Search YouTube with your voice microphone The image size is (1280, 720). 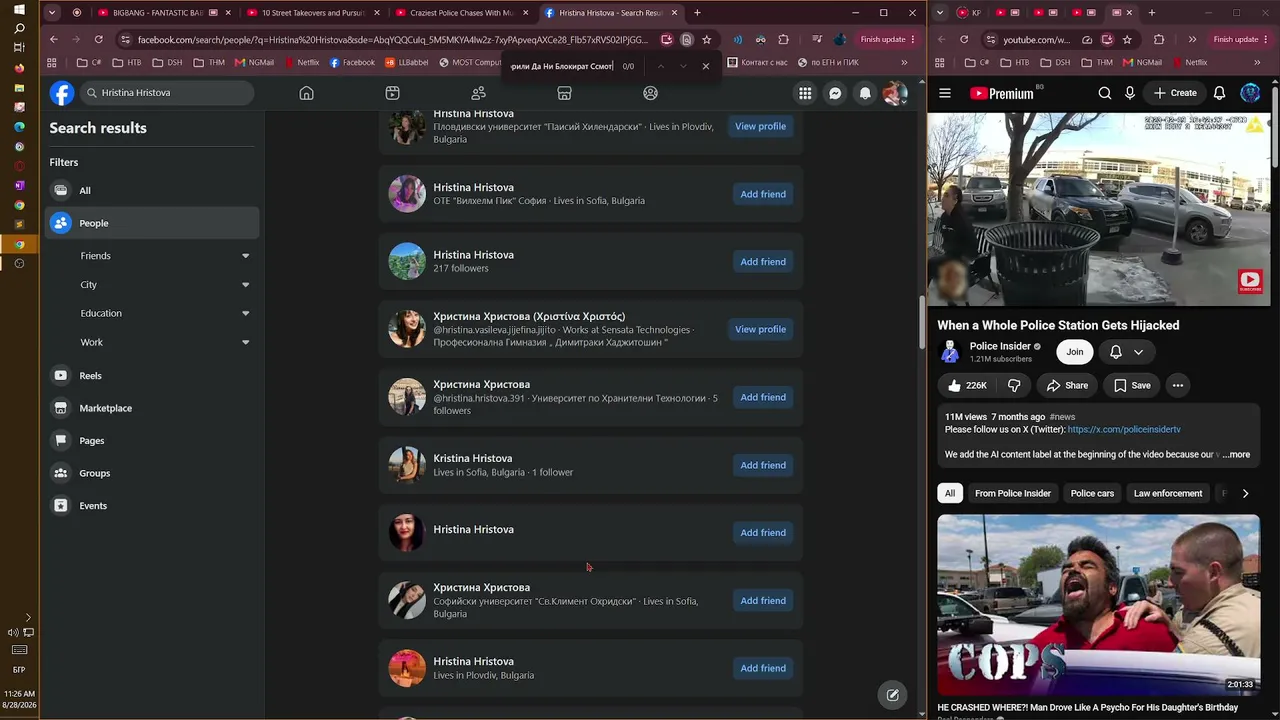(1130, 93)
